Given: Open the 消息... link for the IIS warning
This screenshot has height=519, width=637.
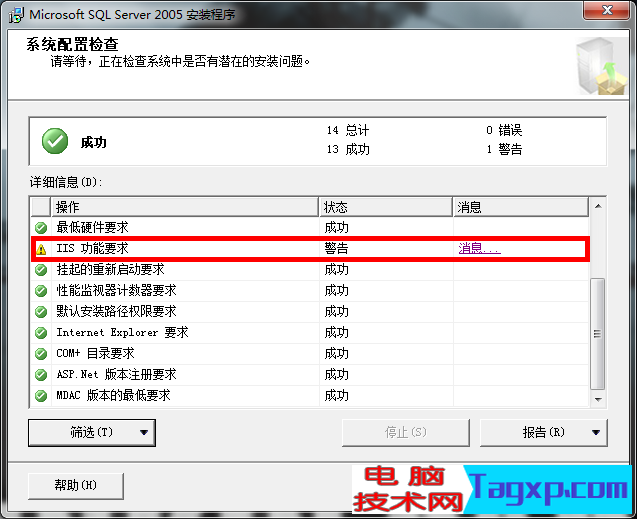Looking at the screenshot, I should (479, 248).
